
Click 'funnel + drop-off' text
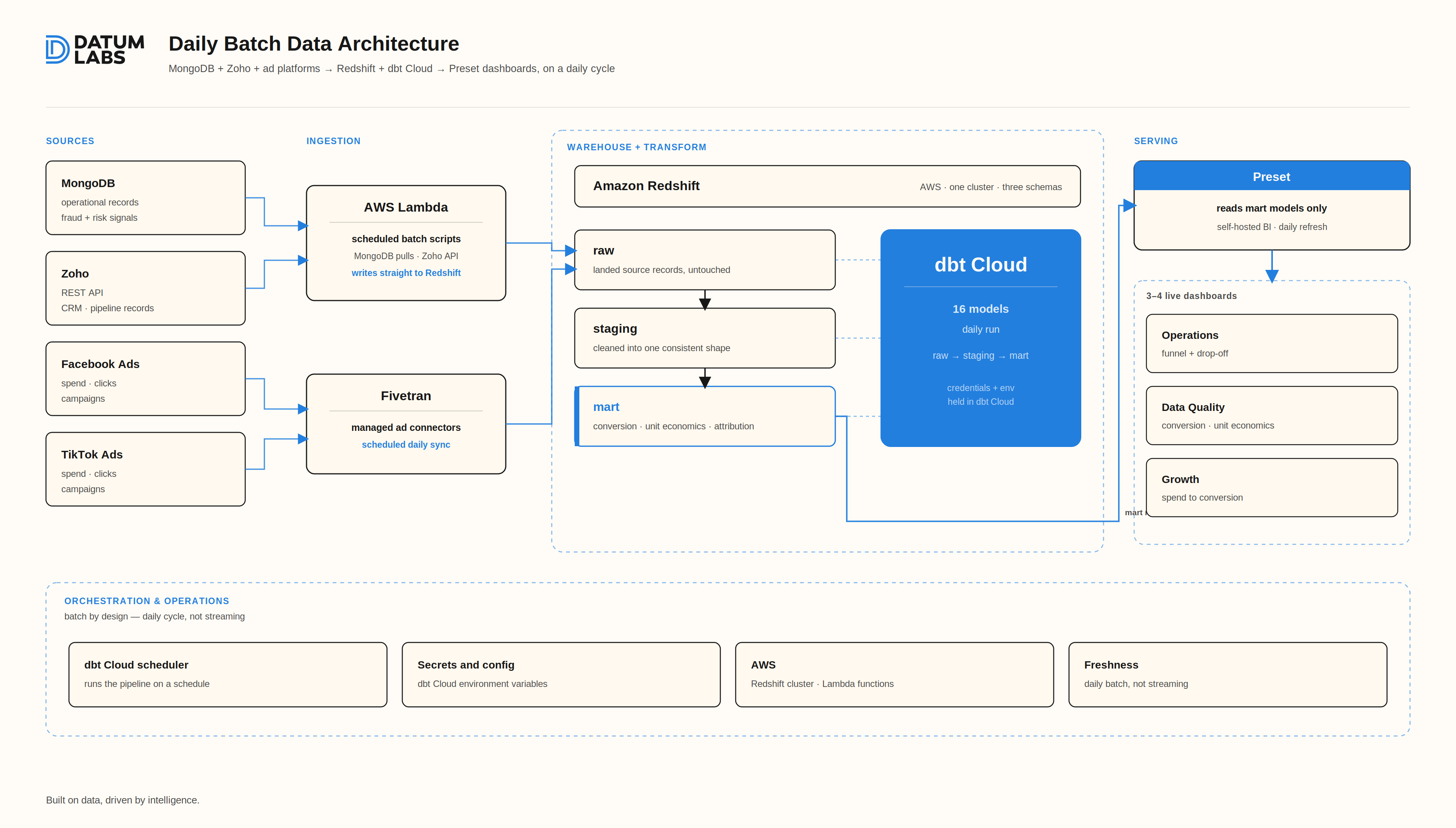click(x=1195, y=354)
